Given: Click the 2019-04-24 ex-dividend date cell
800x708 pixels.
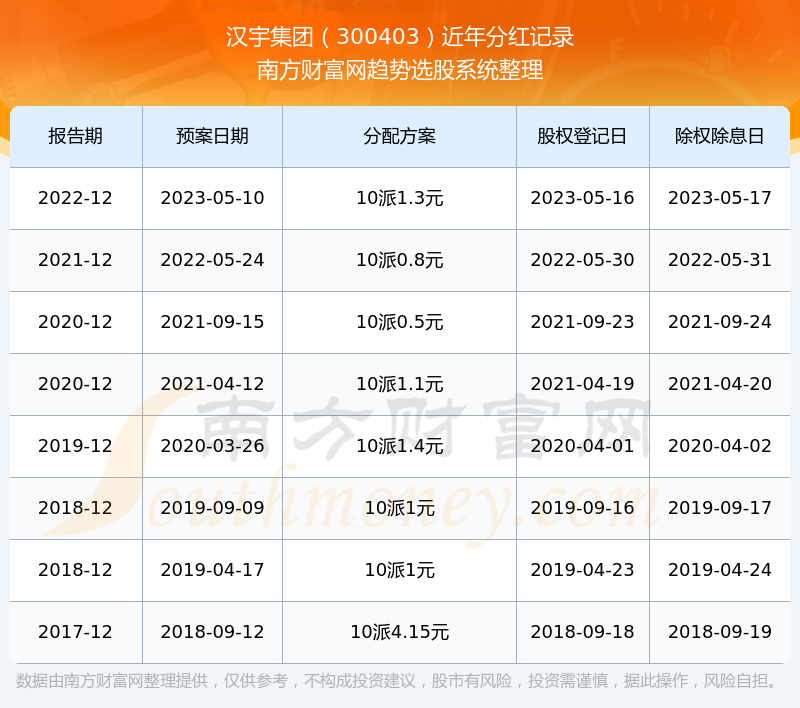Looking at the screenshot, I should (x=720, y=570).
